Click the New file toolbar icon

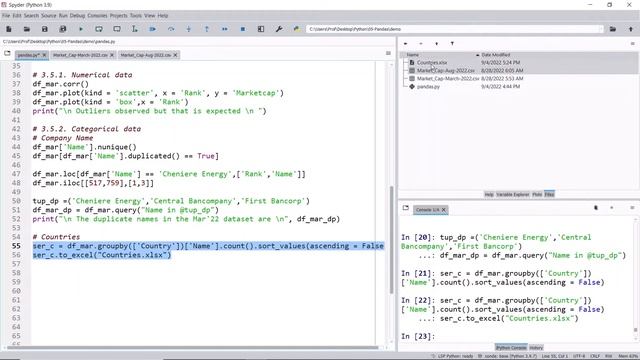click(x=9, y=29)
